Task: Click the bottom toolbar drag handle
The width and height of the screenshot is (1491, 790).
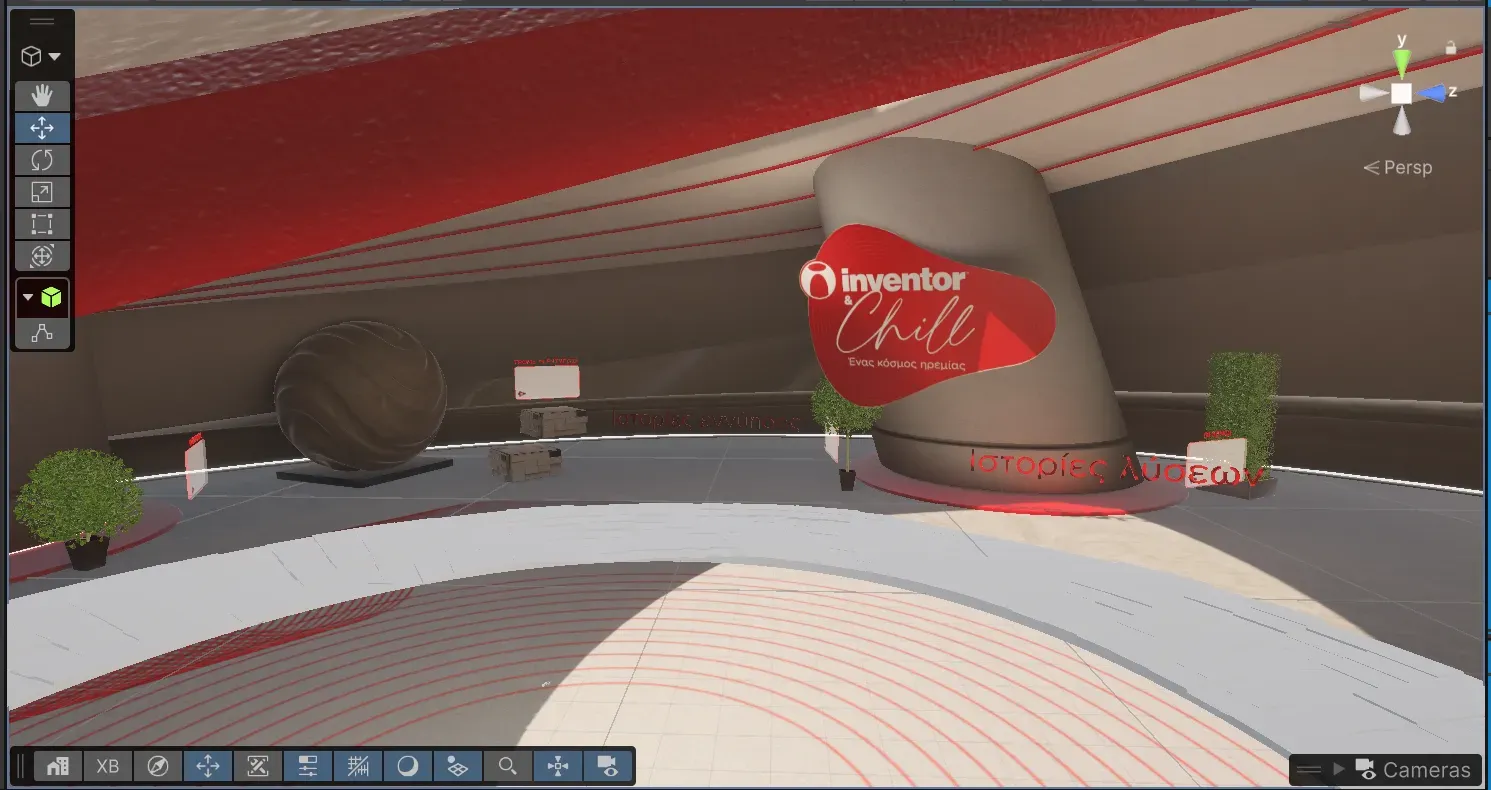Action: tap(21, 767)
